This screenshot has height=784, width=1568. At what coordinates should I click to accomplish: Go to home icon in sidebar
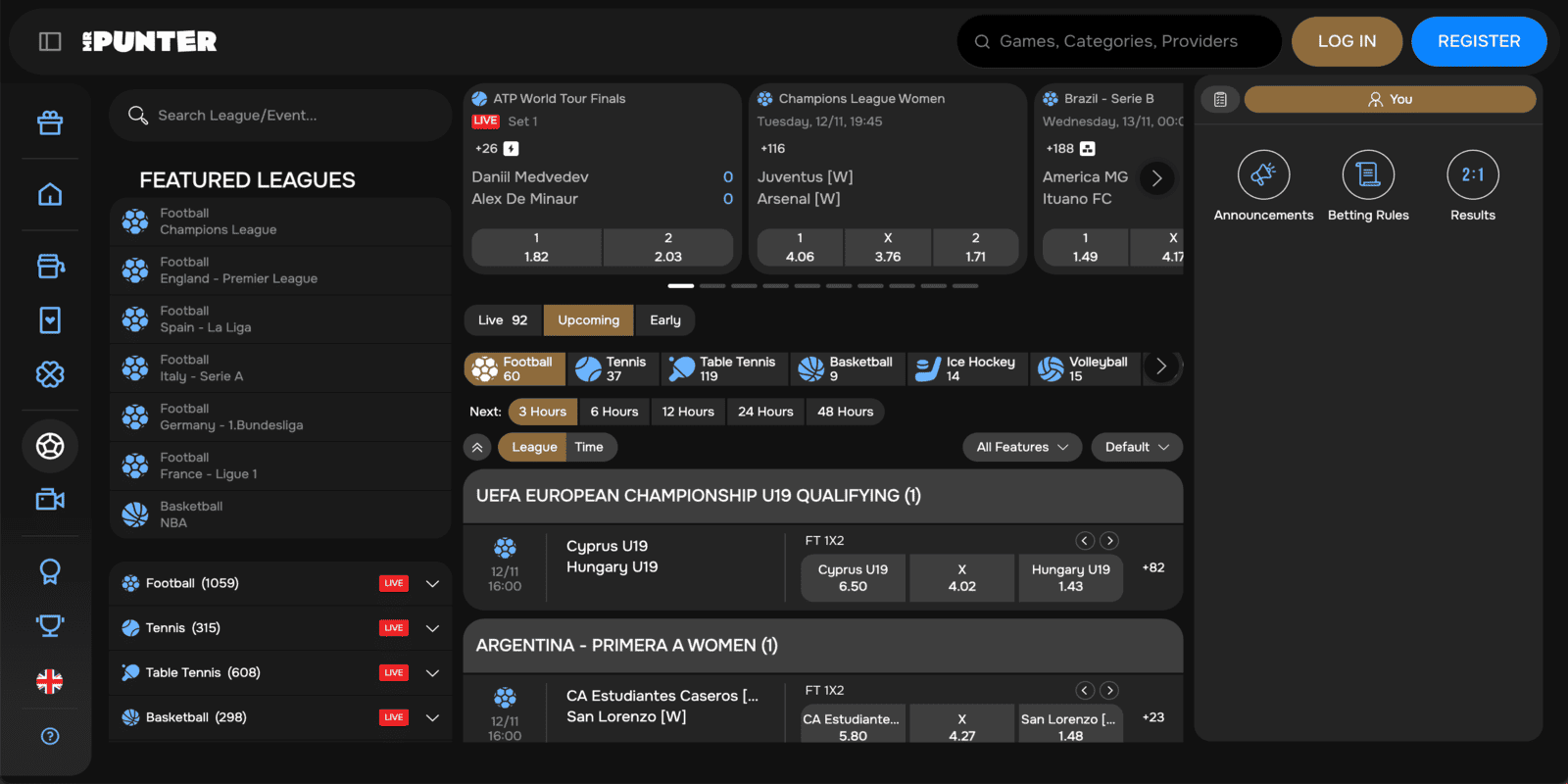50,194
